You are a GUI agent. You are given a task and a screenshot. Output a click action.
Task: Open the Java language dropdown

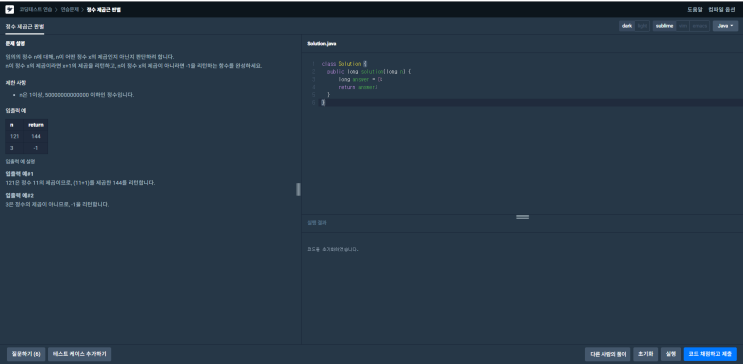(x=725, y=26)
